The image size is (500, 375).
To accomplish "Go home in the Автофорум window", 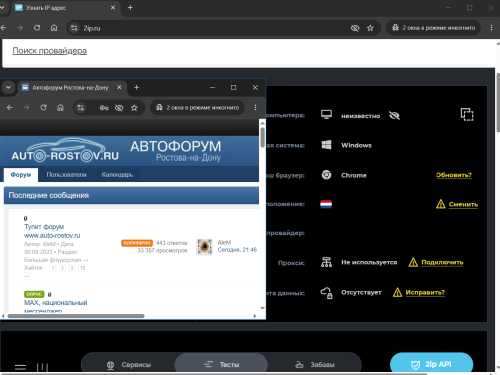I will (60, 107).
